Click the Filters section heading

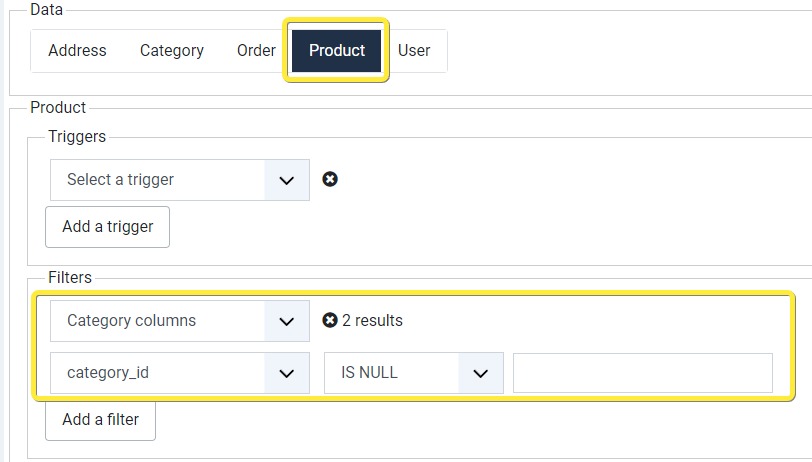coord(70,277)
